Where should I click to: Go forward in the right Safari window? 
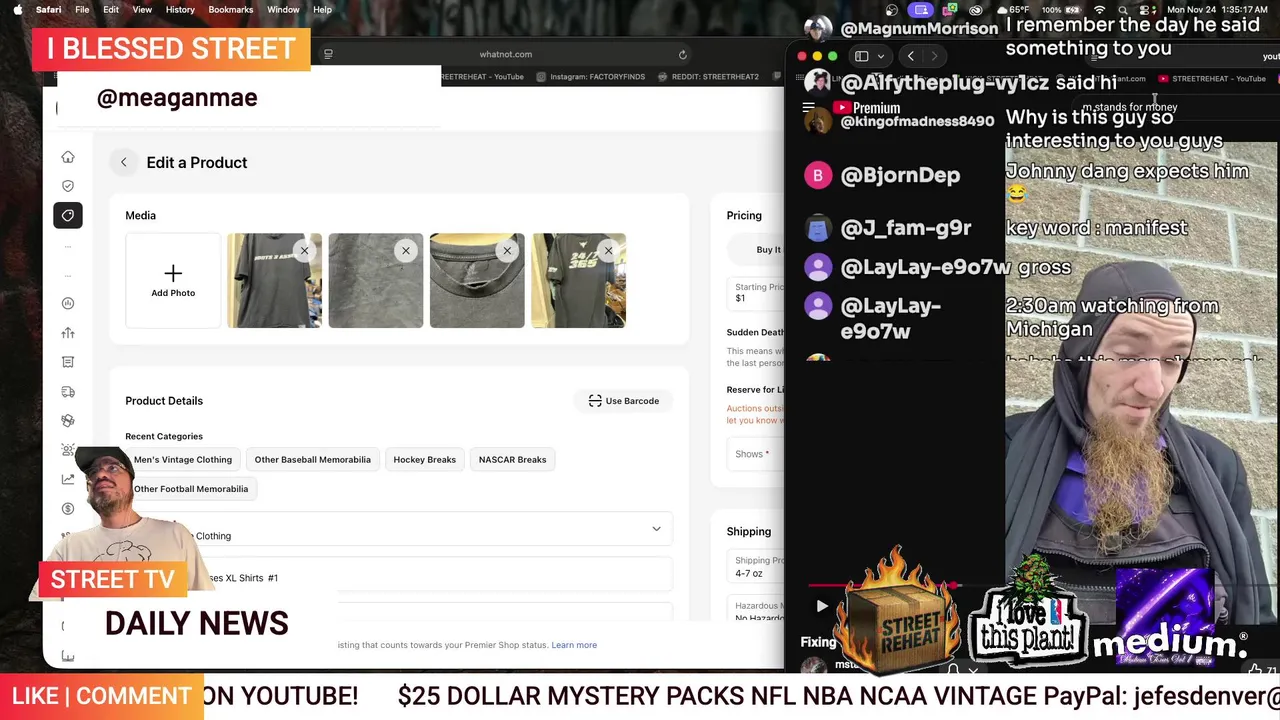[x=934, y=56]
